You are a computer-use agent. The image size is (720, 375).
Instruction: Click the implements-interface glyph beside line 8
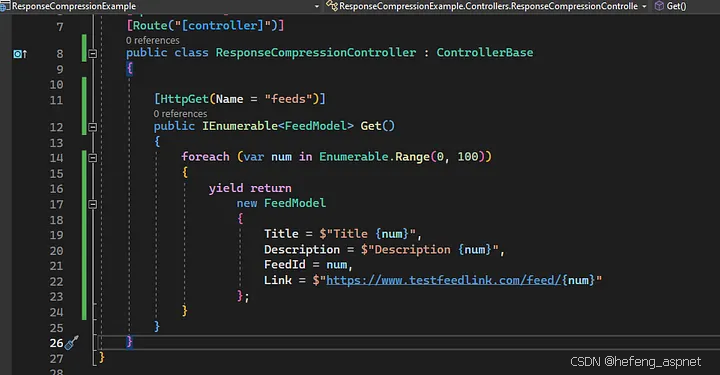coord(20,54)
